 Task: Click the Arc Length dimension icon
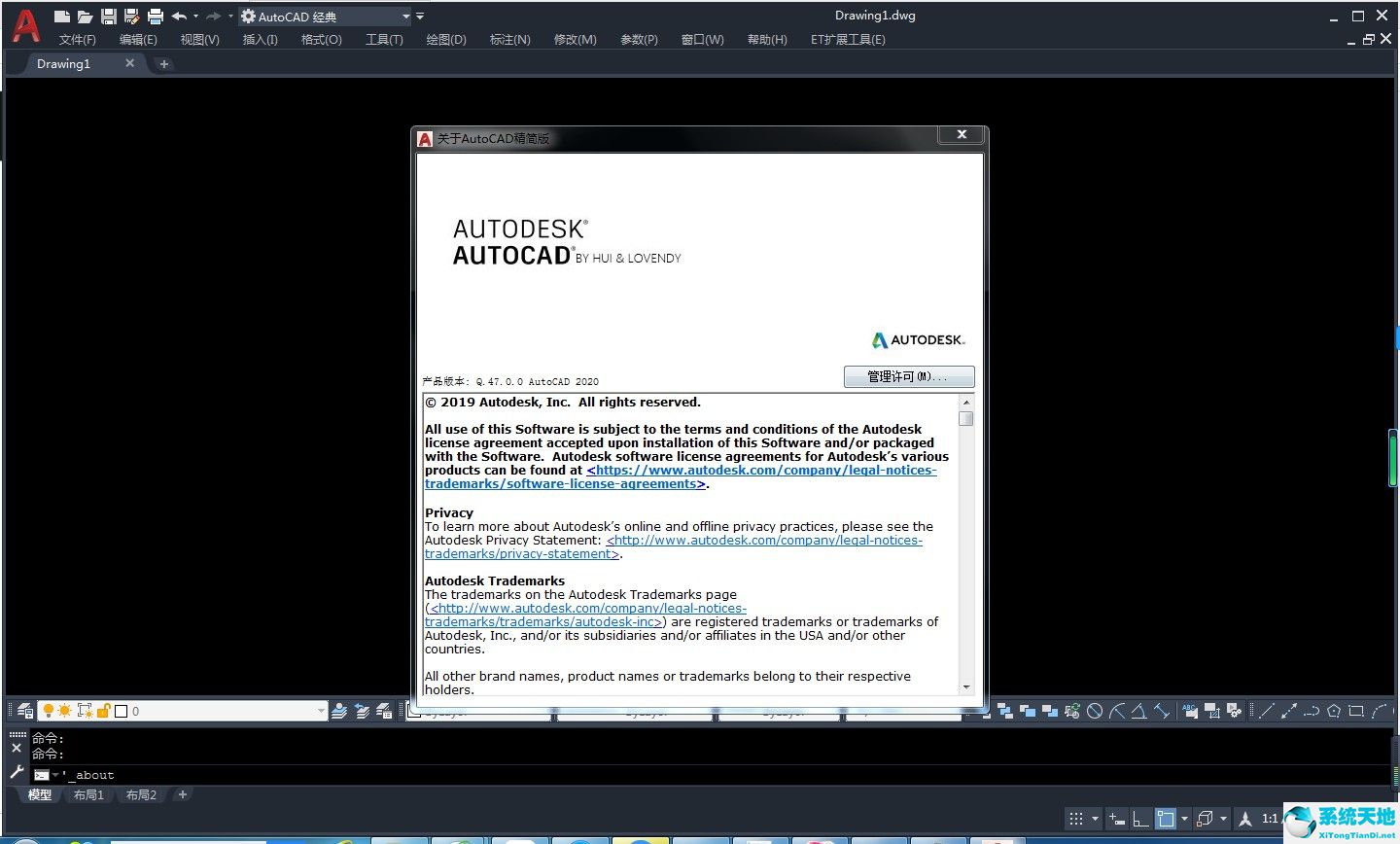[1117, 711]
